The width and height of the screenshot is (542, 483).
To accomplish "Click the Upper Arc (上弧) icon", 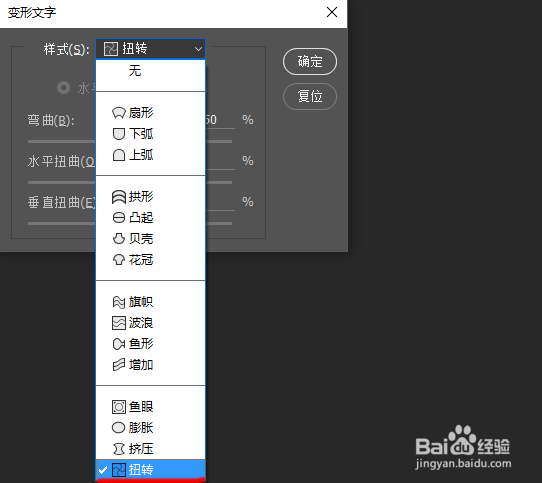I will 119,155.
